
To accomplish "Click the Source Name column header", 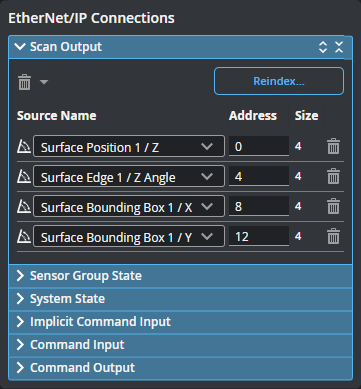I will click(57, 116).
